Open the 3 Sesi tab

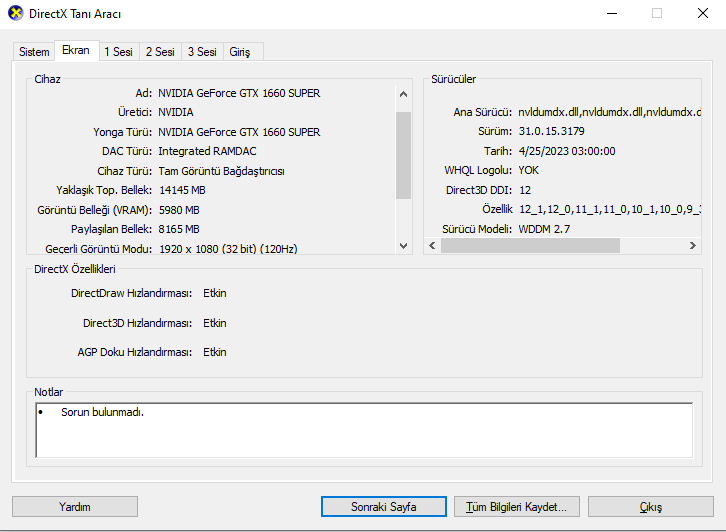202,52
